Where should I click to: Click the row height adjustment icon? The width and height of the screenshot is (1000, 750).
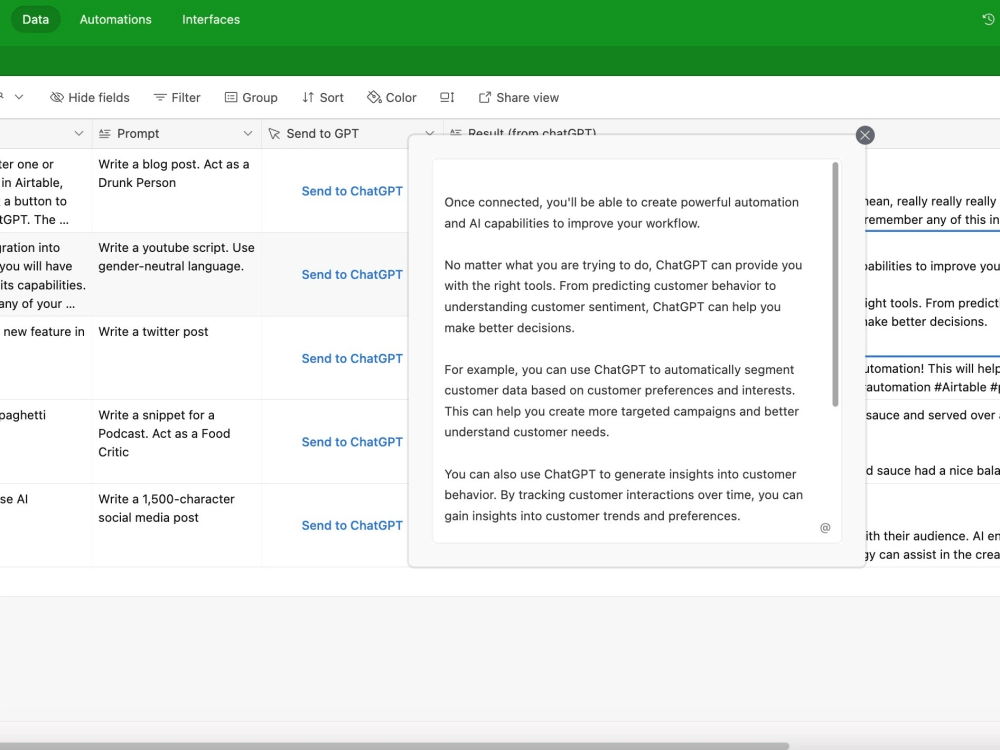pos(447,97)
